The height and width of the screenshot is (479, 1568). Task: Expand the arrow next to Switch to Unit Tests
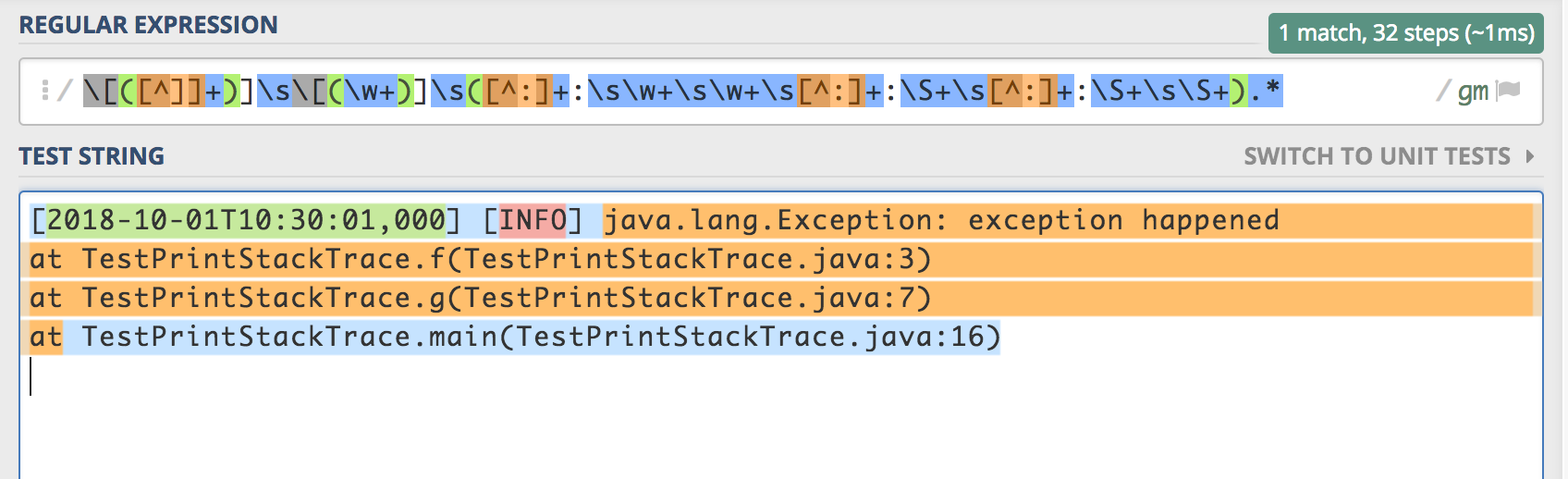(1530, 156)
